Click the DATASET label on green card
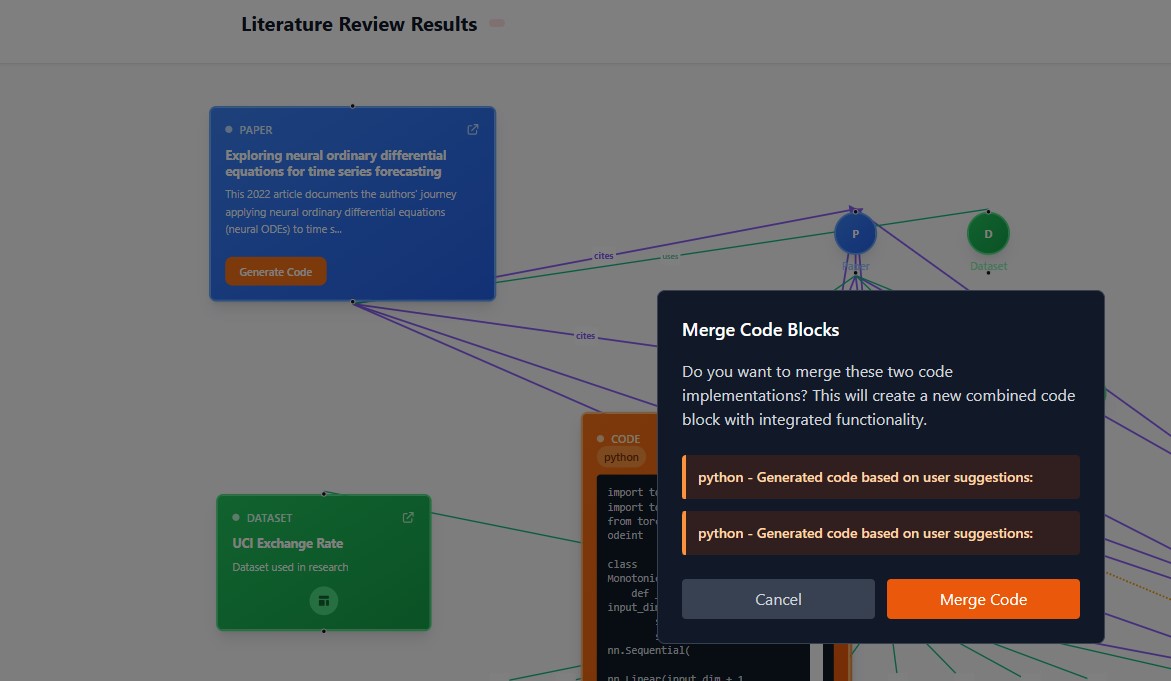This screenshot has width=1171, height=681. [x=269, y=518]
